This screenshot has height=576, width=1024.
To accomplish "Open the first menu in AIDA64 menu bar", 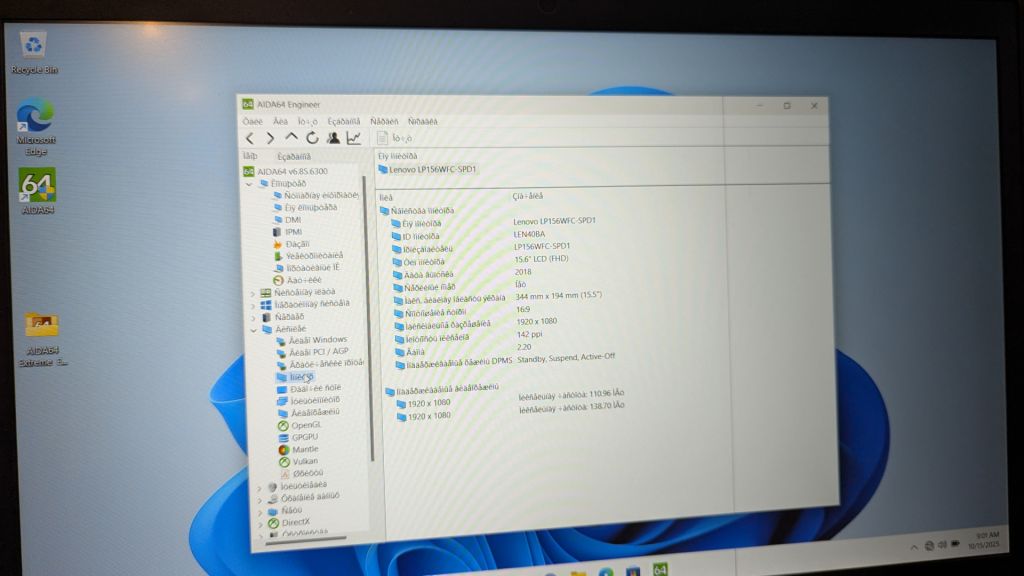I will 253,121.
